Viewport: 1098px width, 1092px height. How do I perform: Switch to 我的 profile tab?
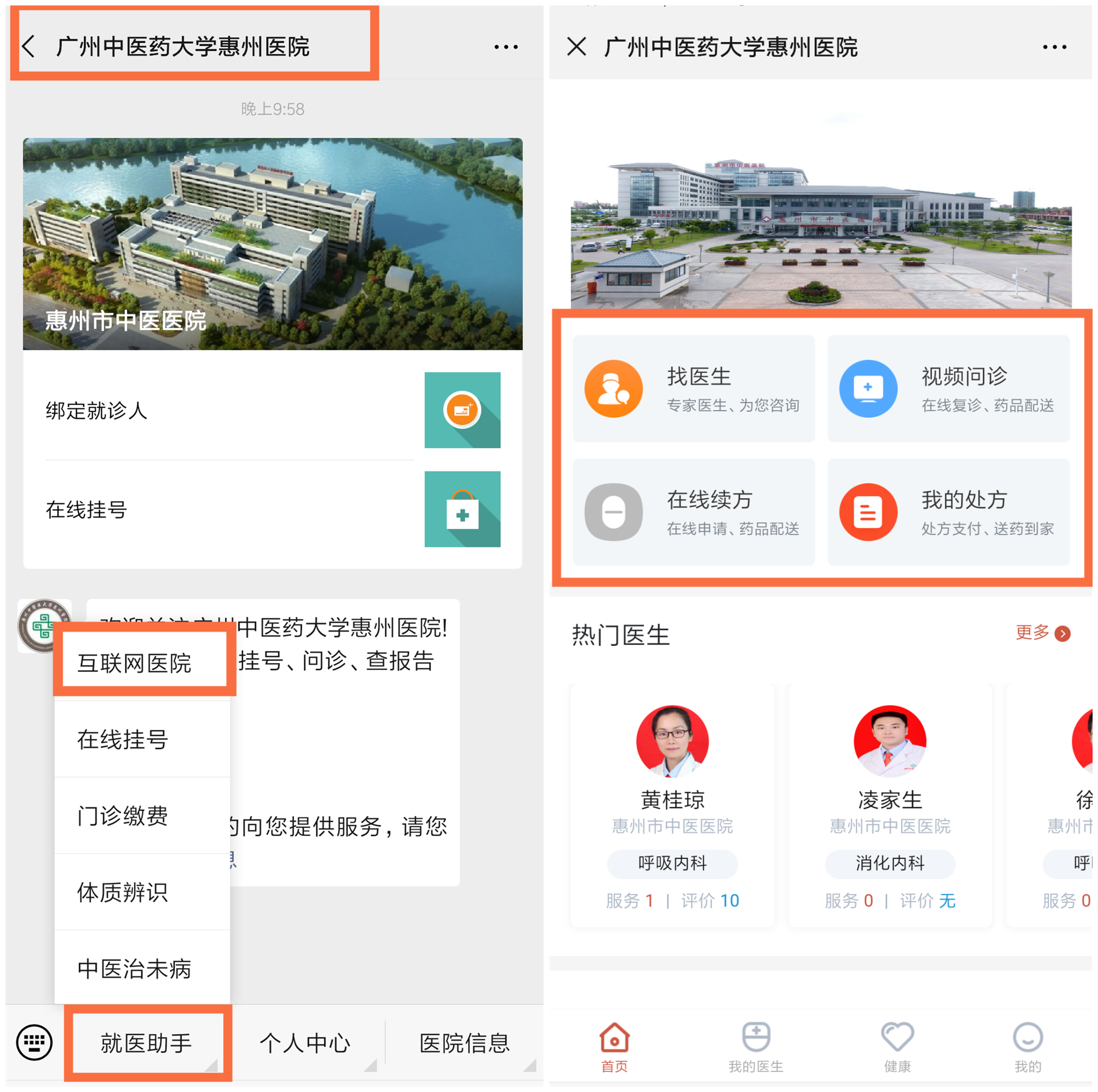coord(1027,1047)
